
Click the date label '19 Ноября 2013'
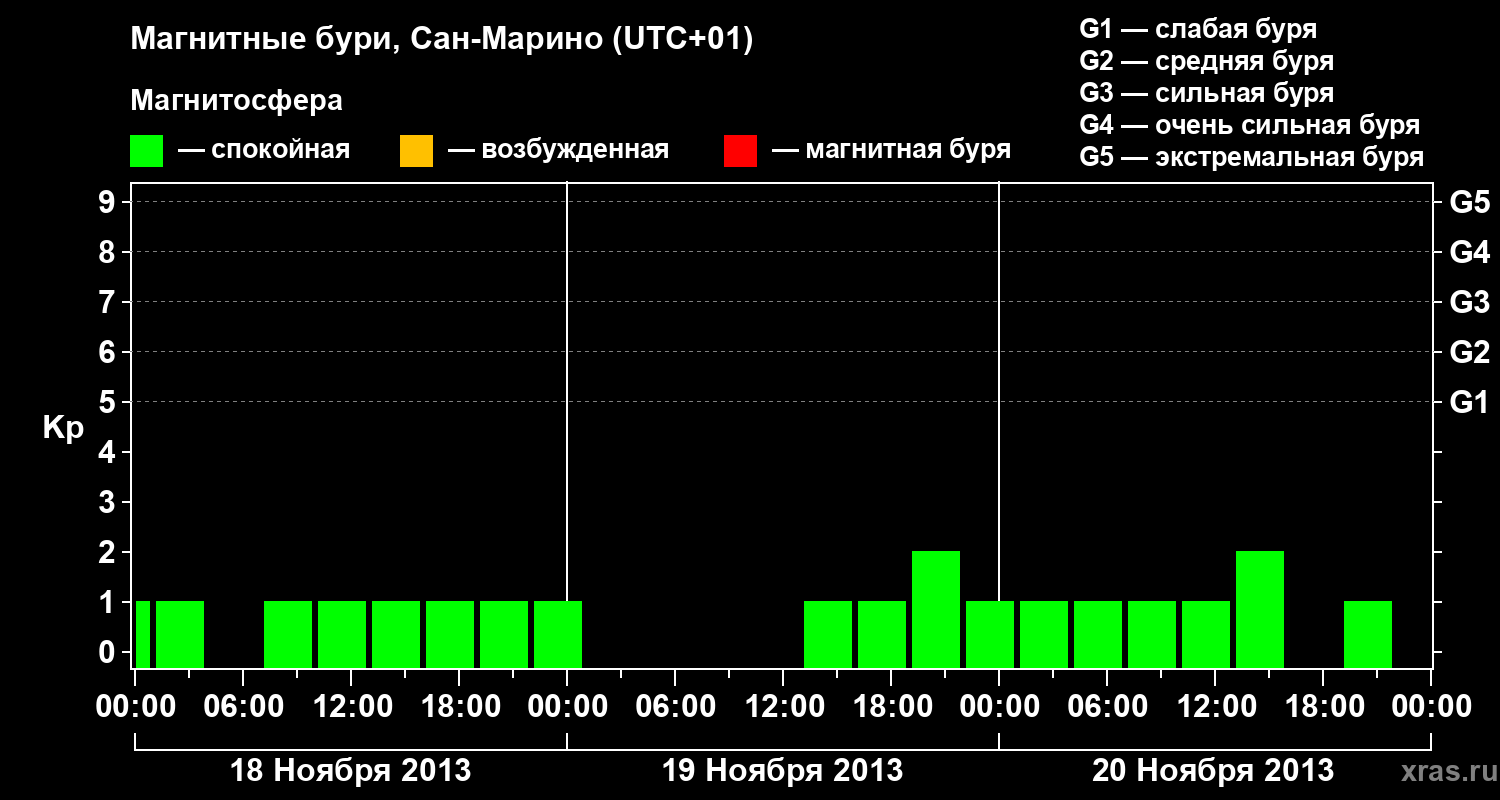783,771
